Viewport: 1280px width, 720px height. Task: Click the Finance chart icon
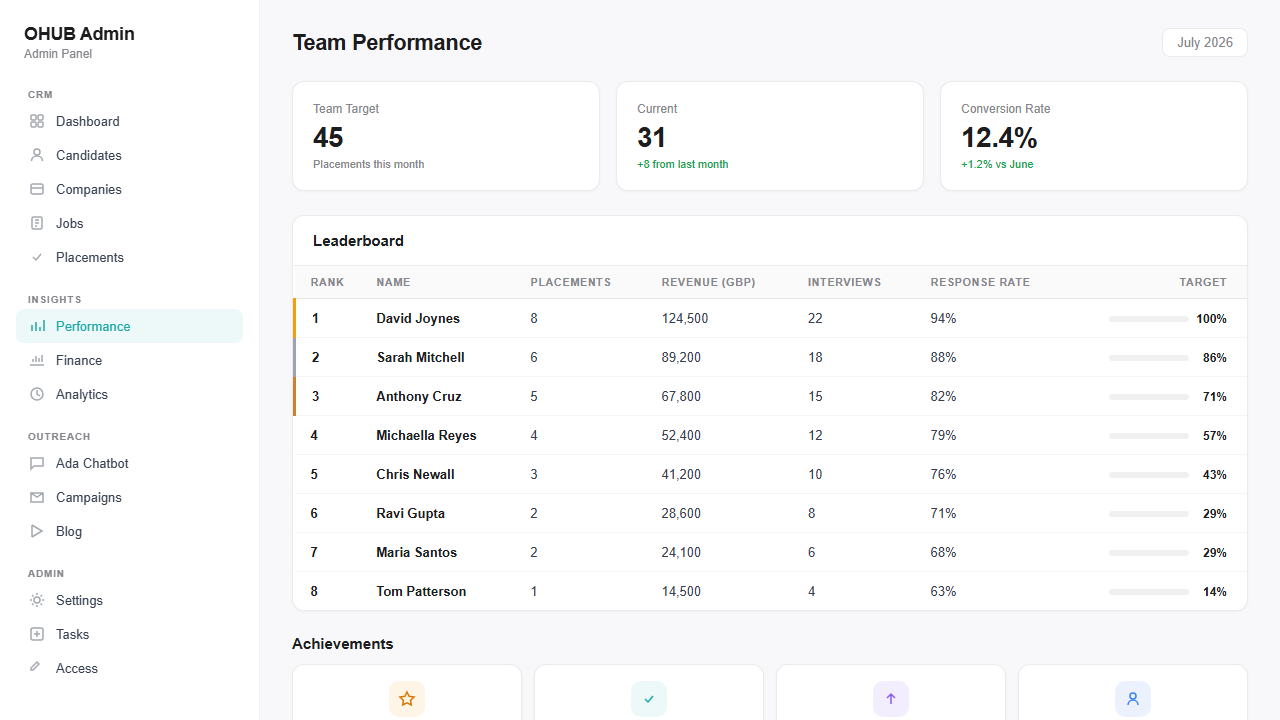[x=37, y=360]
